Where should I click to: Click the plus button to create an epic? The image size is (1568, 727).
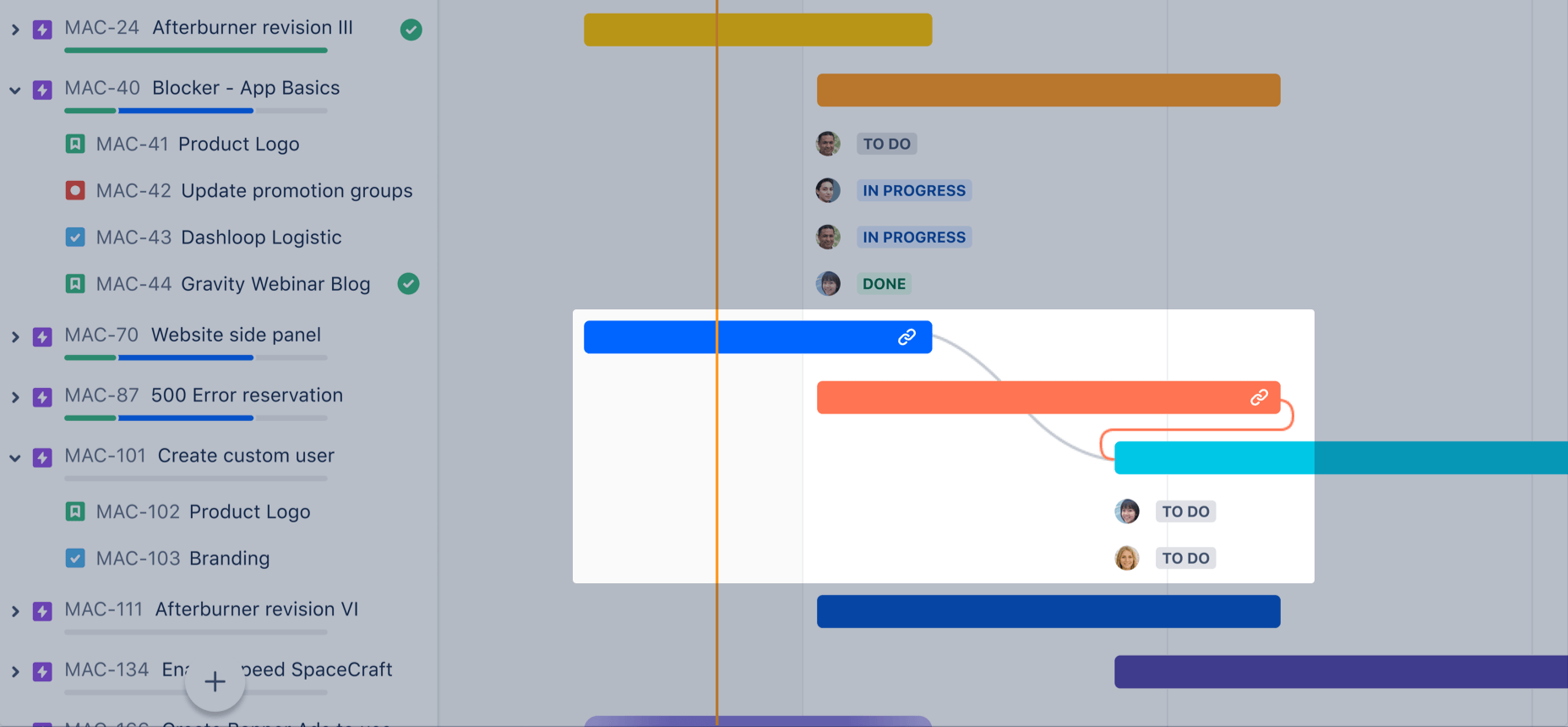point(215,681)
